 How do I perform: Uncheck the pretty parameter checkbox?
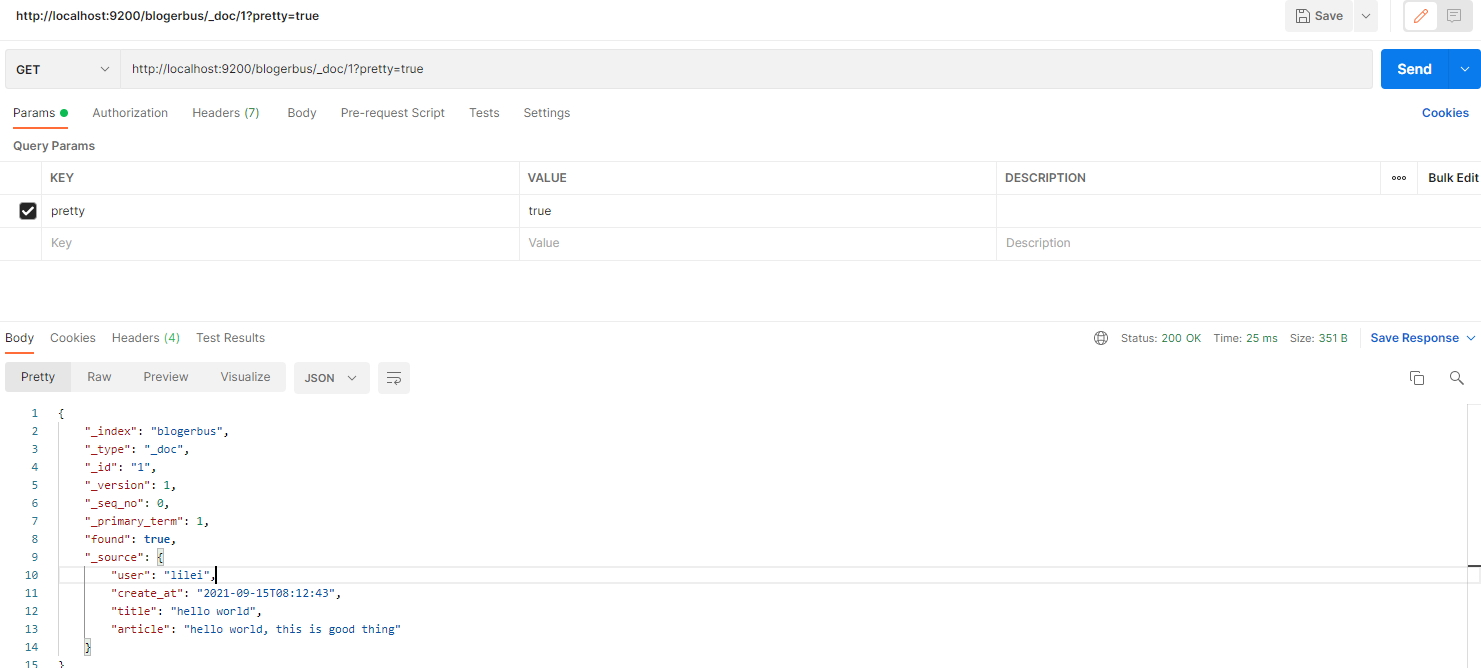pyautogui.click(x=28, y=211)
